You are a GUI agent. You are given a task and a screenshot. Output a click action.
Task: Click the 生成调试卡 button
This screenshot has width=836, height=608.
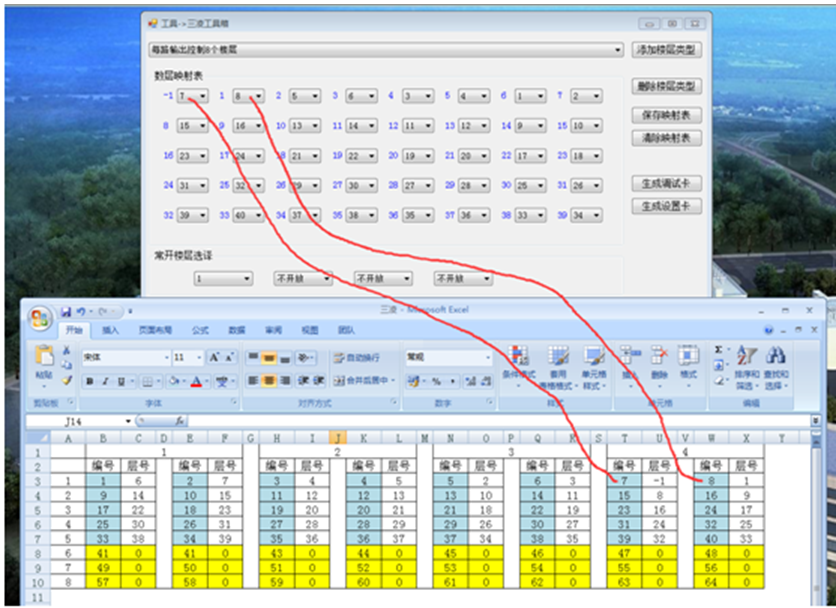coord(666,183)
